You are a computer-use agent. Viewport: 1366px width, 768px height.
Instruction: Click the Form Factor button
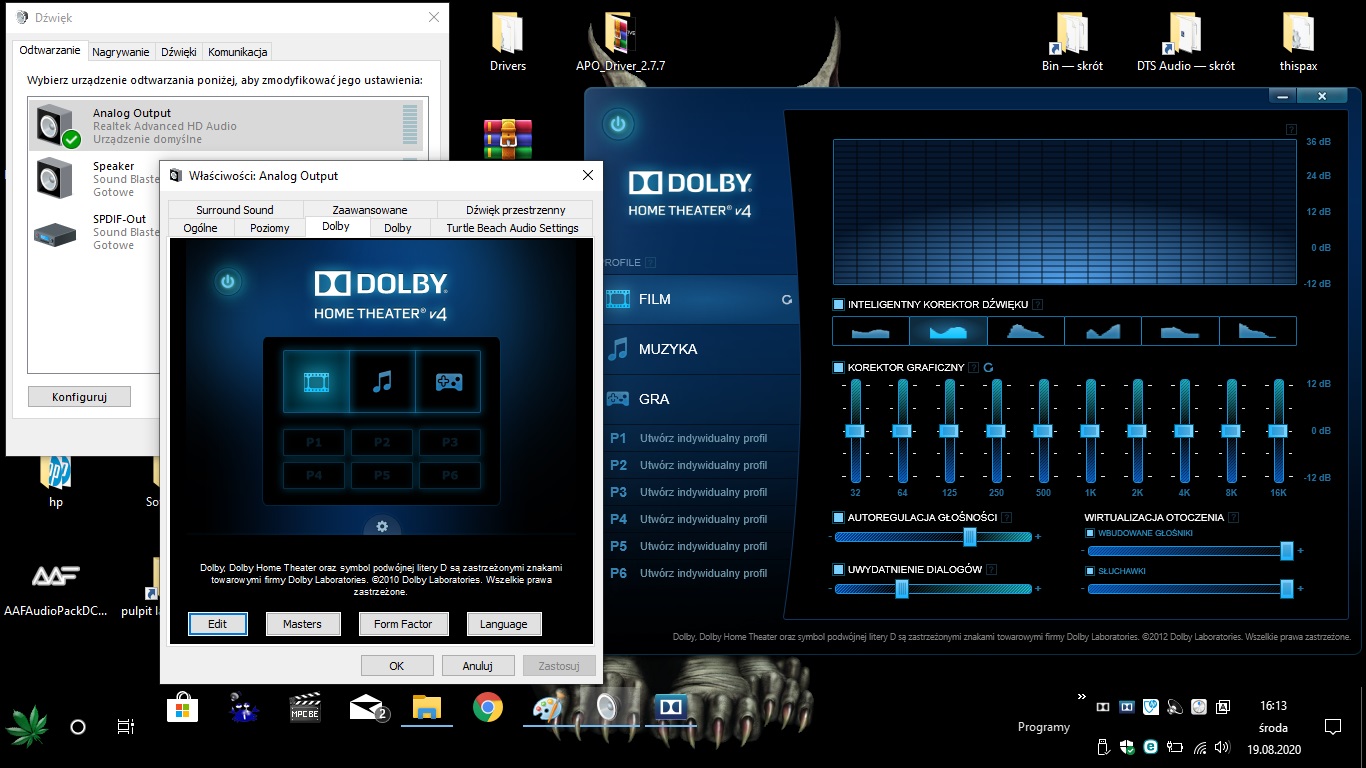tap(403, 624)
